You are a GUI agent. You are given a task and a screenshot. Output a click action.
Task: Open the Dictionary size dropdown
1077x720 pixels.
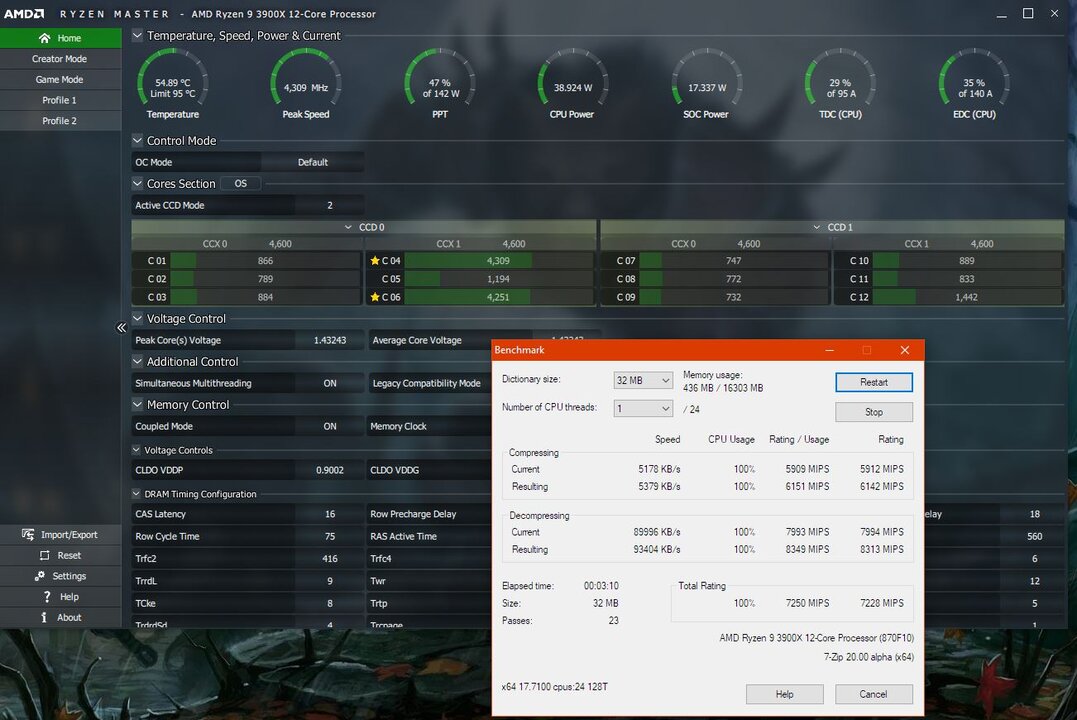[x=643, y=380]
